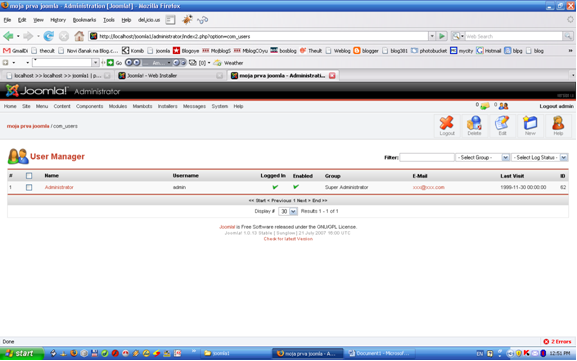The width and height of the screenshot is (577, 361).
Task: Click the Check for latest Version link
Action: [x=288, y=239]
